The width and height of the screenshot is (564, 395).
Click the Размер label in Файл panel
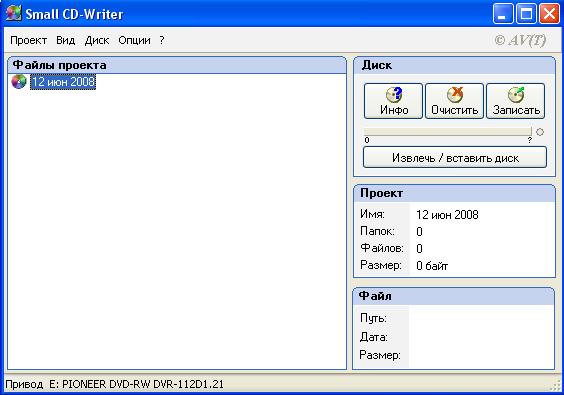tap(380, 355)
